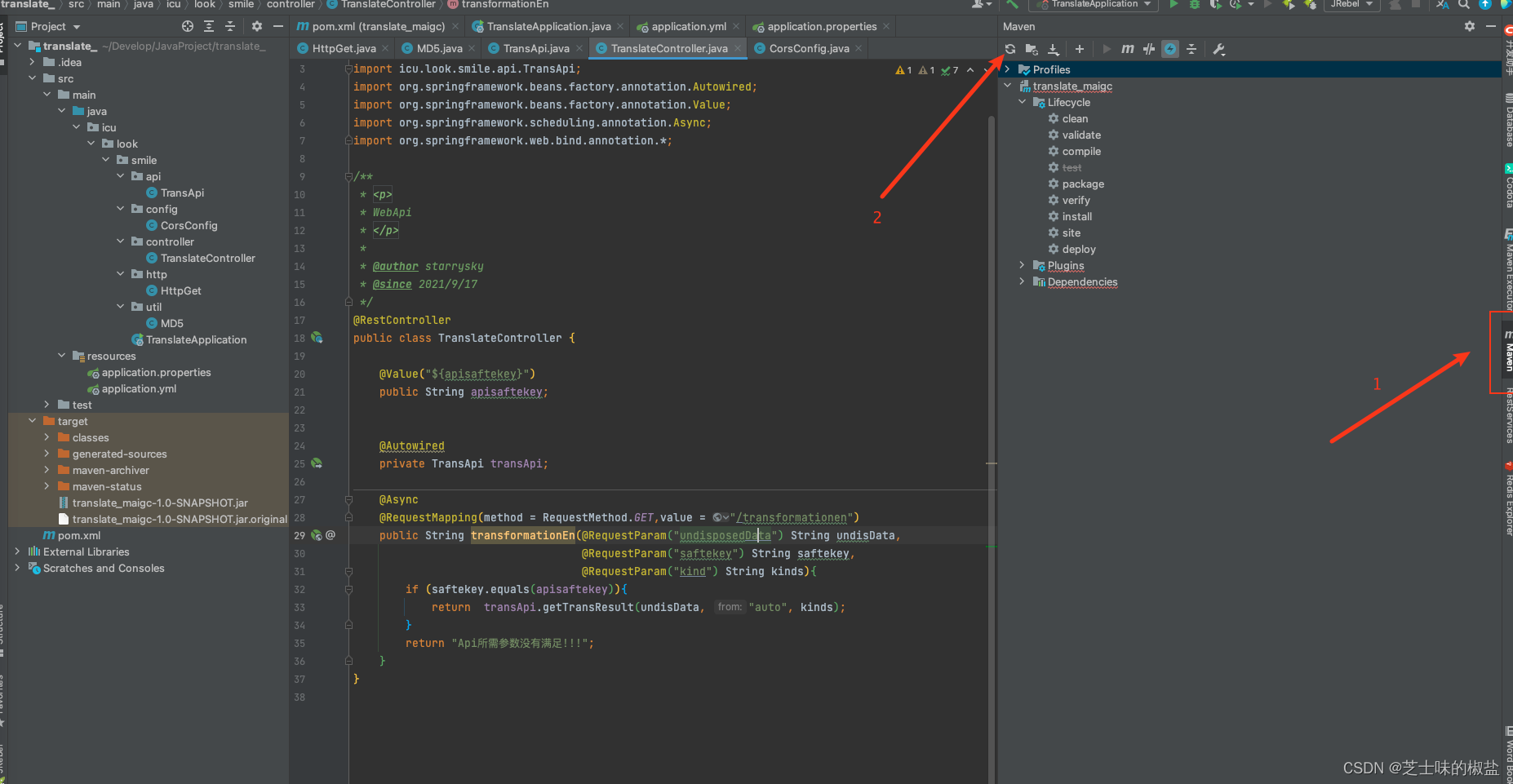Image resolution: width=1513 pixels, height=784 pixels.
Task: Expand the Plugins node in Maven
Action: (x=1023, y=265)
